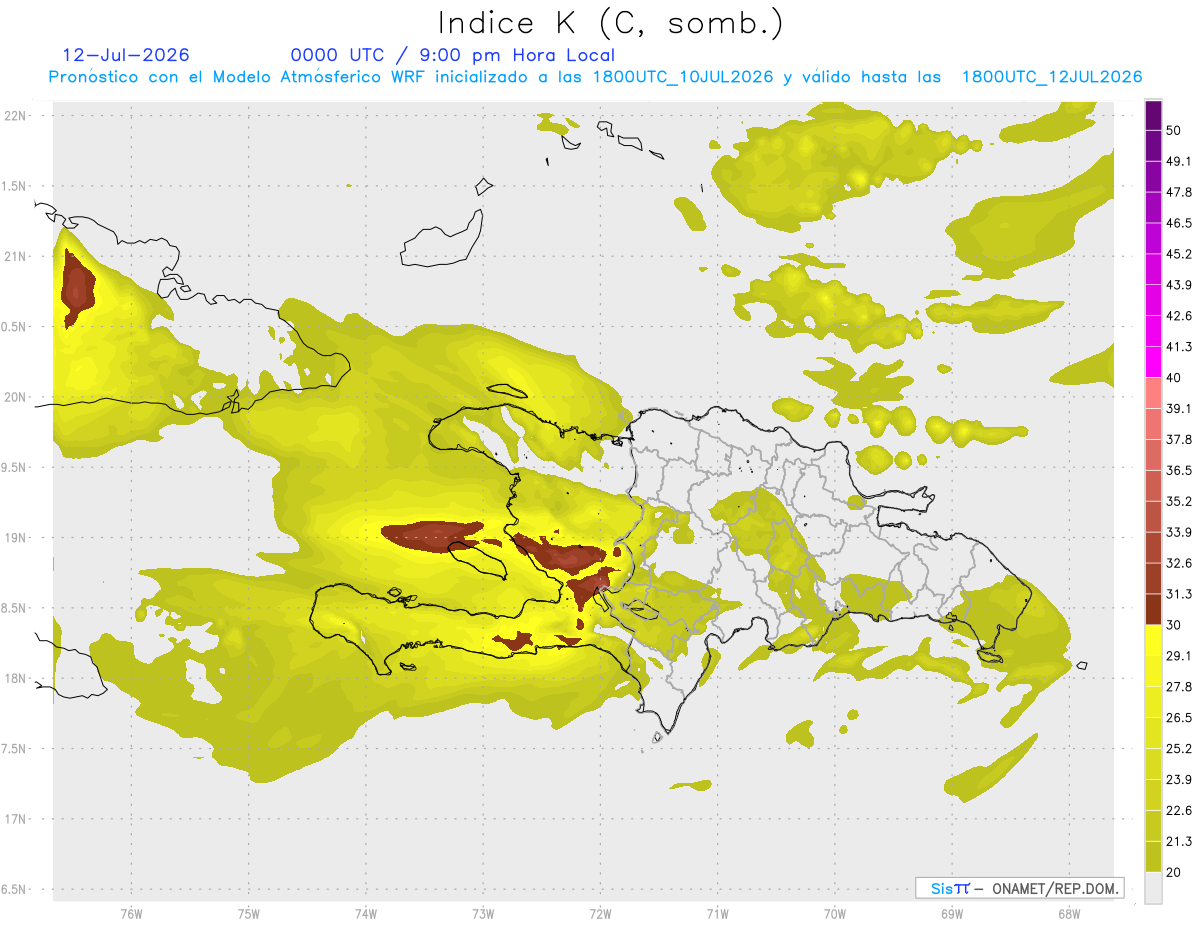1200x927 pixels.
Task: Click the colorbar value "23.9"
Action: 1179,779
